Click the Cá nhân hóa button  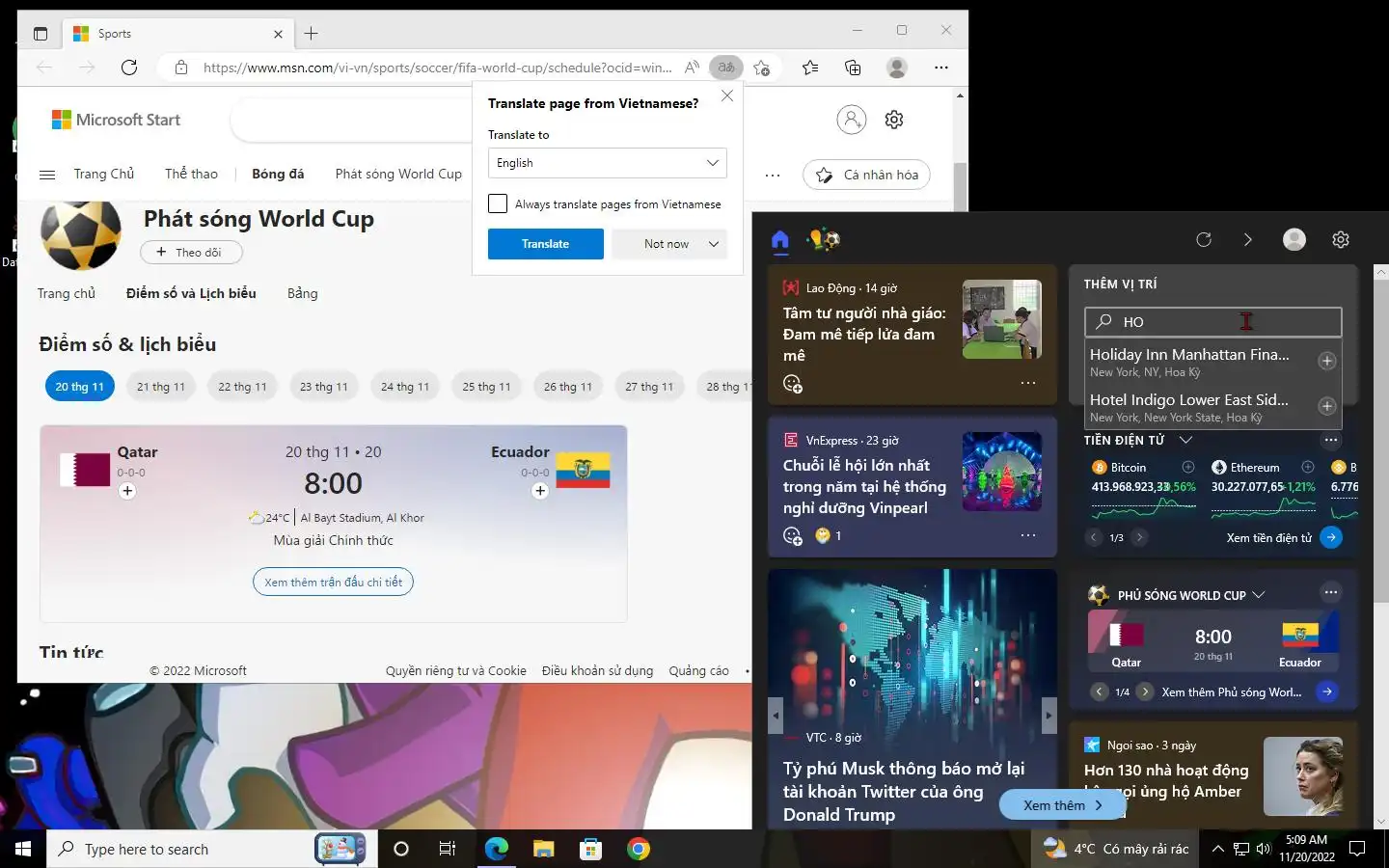pyautogui.click(x=867, y=175)
